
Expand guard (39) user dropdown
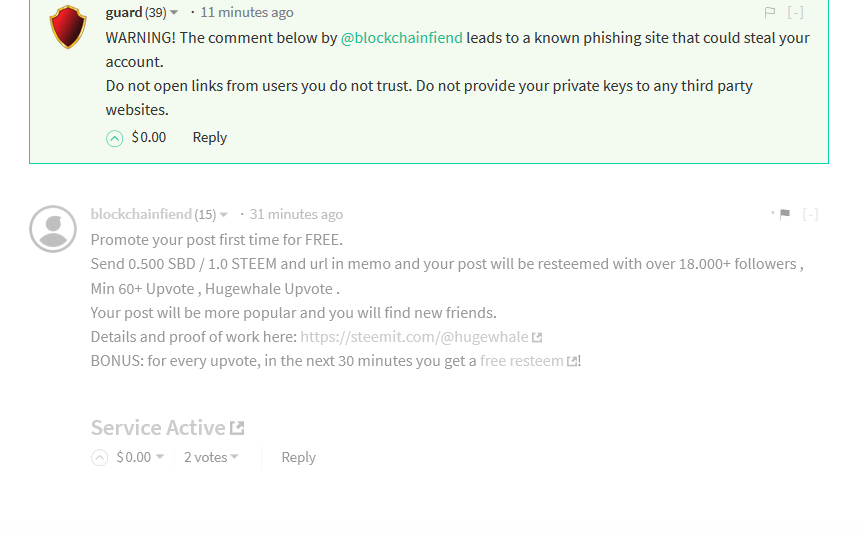click(174, 12)
